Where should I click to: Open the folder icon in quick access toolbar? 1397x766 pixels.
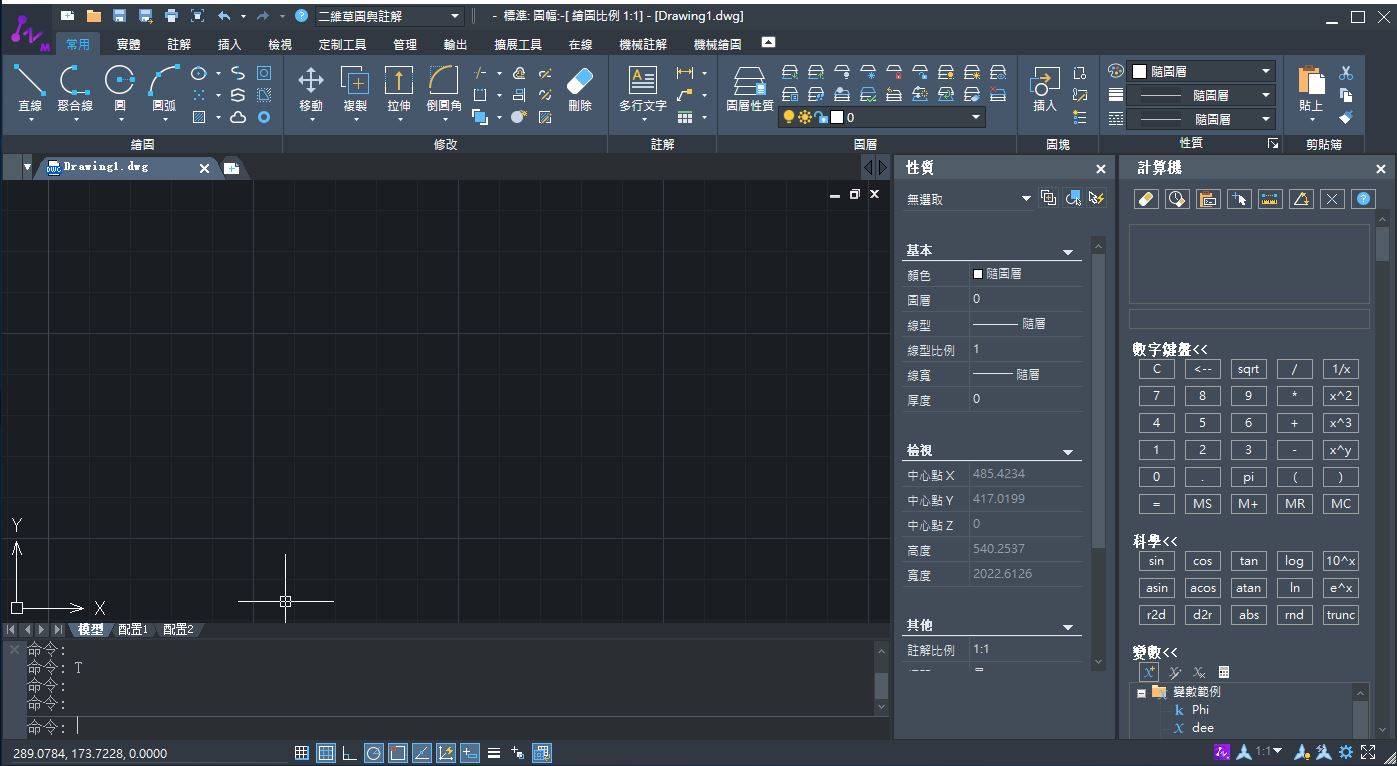click(93, 16)
